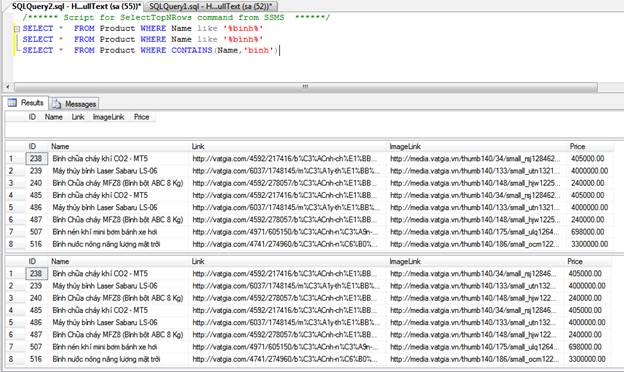
Task: Select 'Bình nén khí mini' name in second grid
Action: point(105,232)
